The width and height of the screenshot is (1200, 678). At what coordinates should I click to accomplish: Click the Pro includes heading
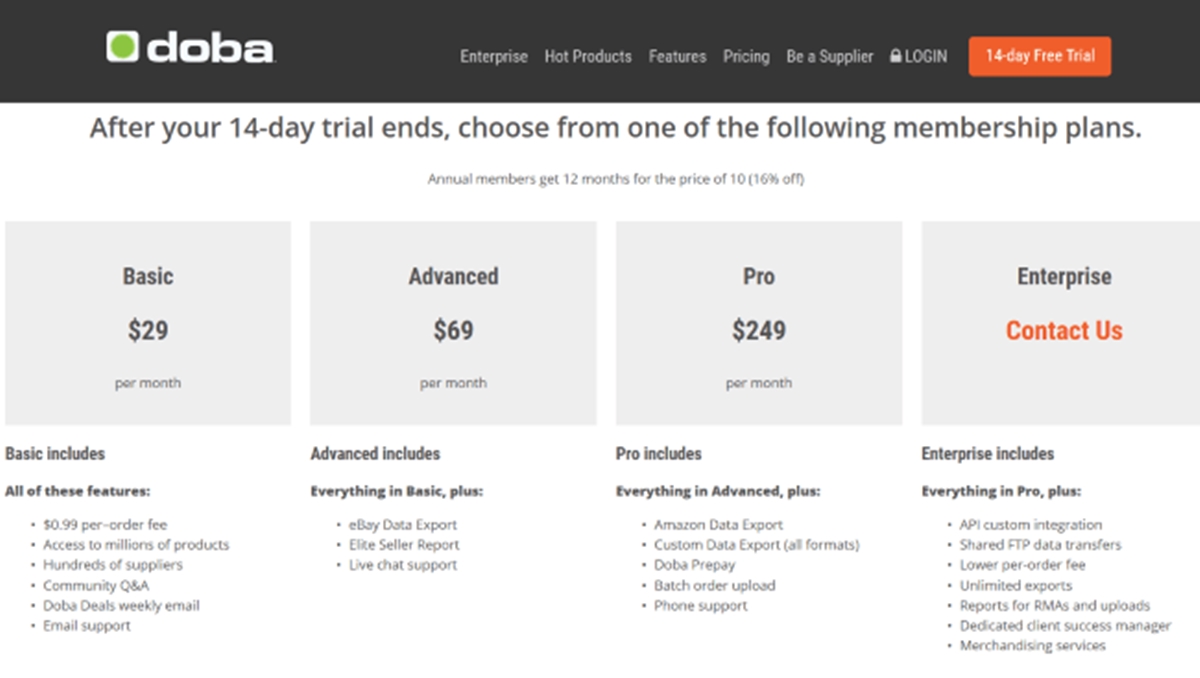(658, 454)
